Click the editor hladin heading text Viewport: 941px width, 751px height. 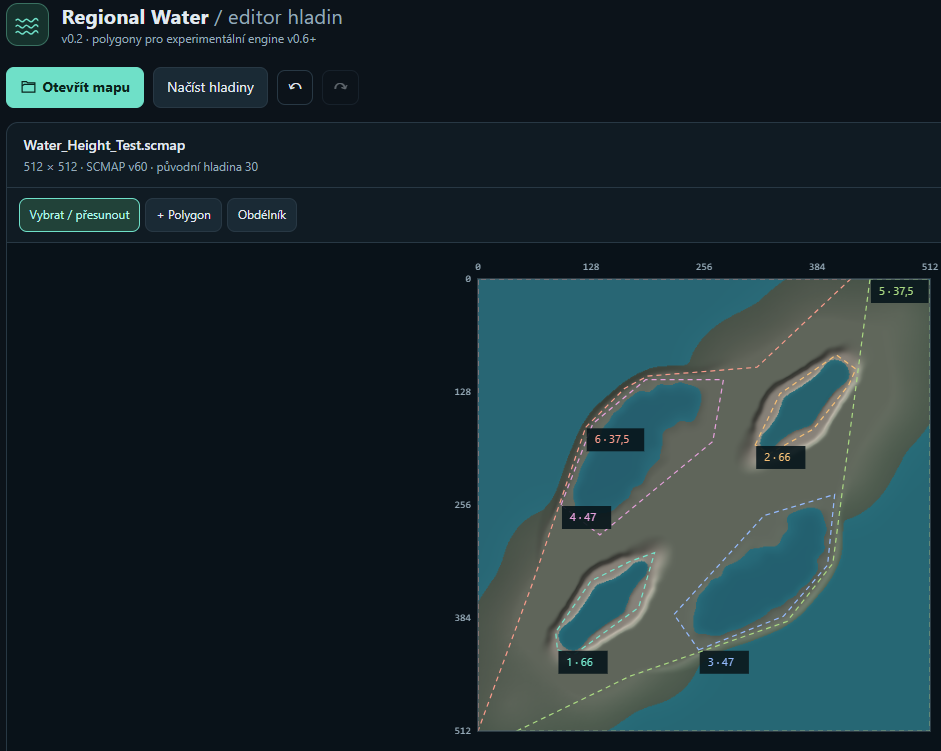[285, 17]
